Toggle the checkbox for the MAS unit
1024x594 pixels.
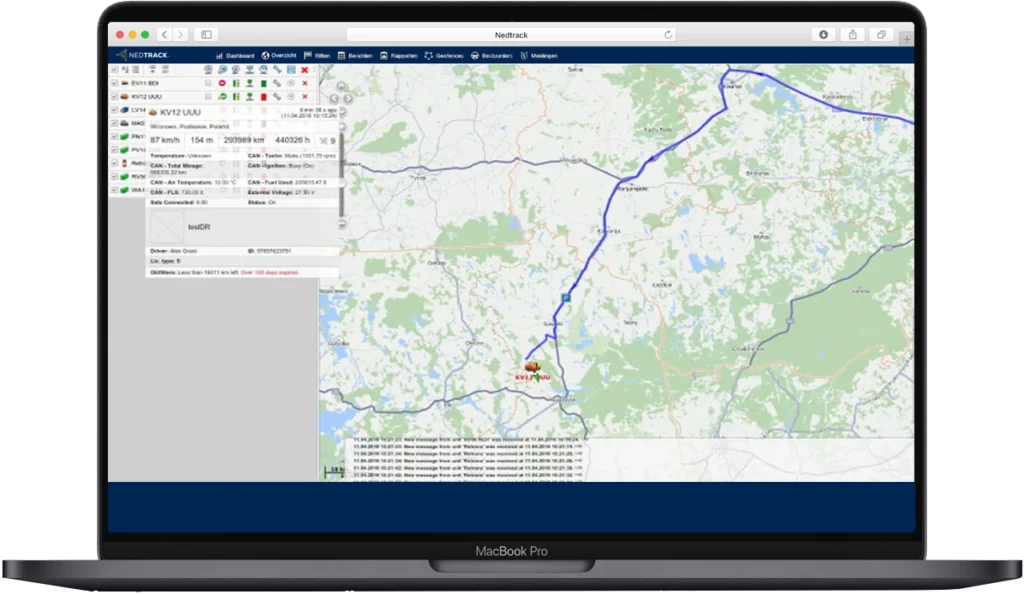(x=114, y=123)
